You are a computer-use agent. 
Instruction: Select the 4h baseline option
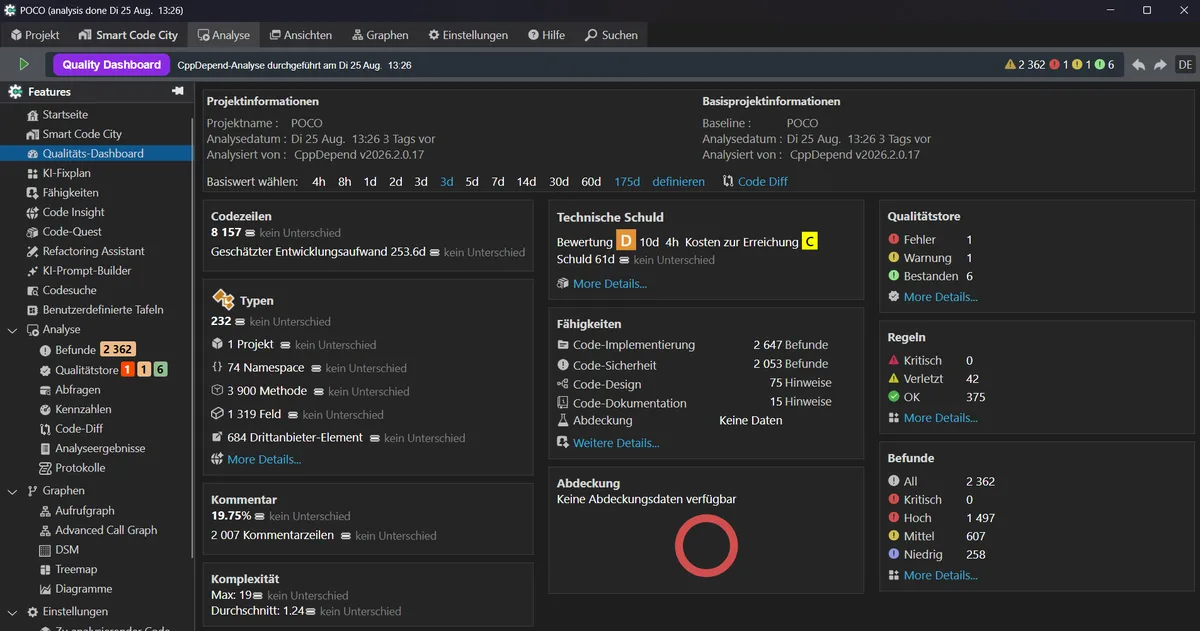tap(319, 182)
